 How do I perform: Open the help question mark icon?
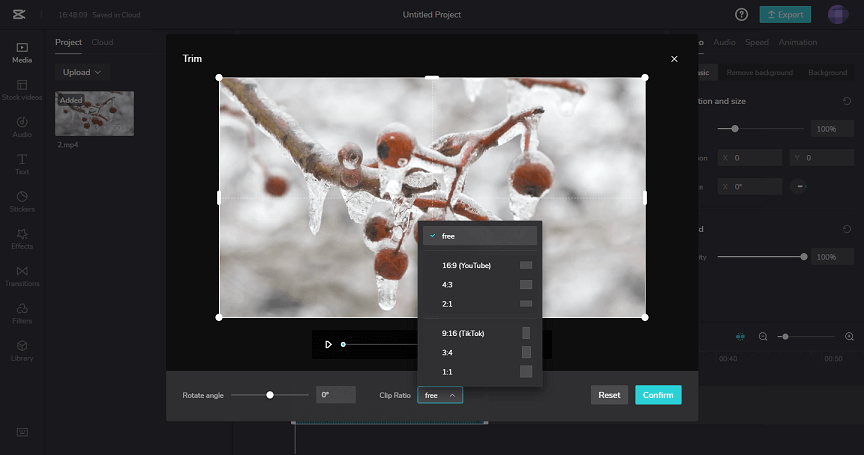pos(742,15)
